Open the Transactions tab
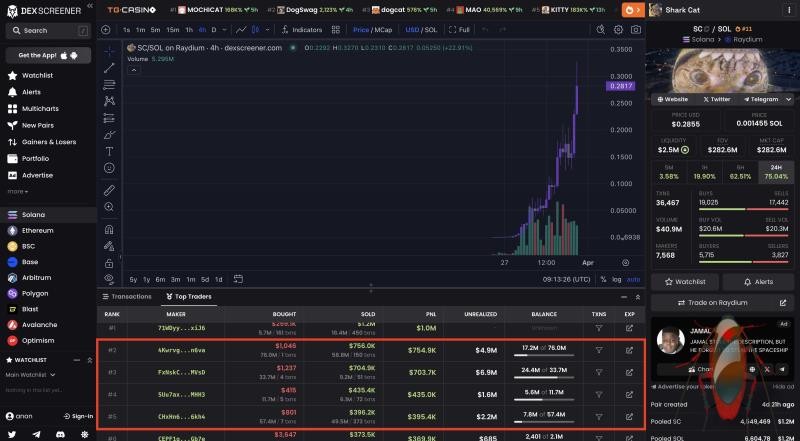 pyautogui.click(x=127, y=297)
